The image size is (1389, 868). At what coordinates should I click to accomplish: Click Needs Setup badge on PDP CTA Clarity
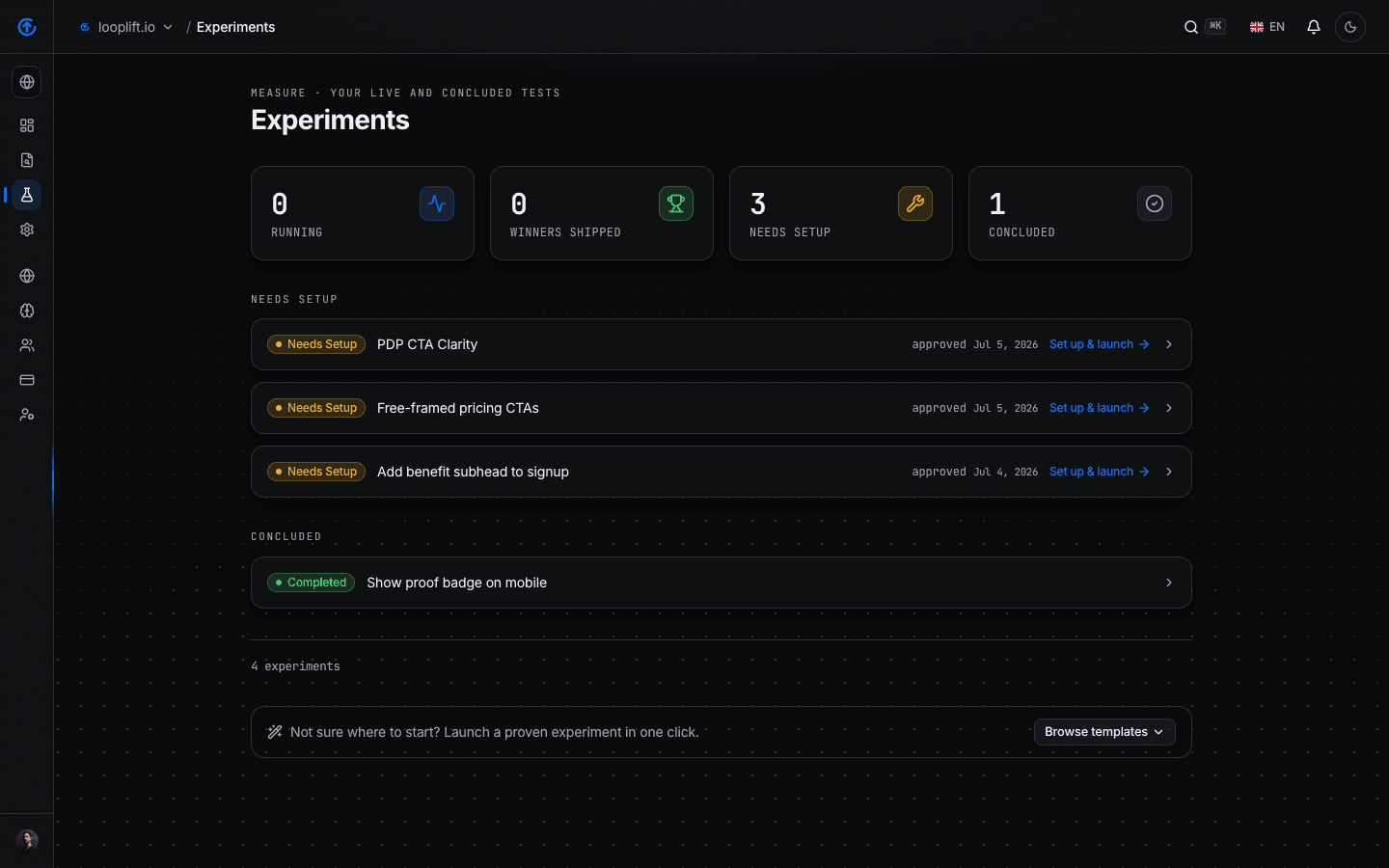316,344
